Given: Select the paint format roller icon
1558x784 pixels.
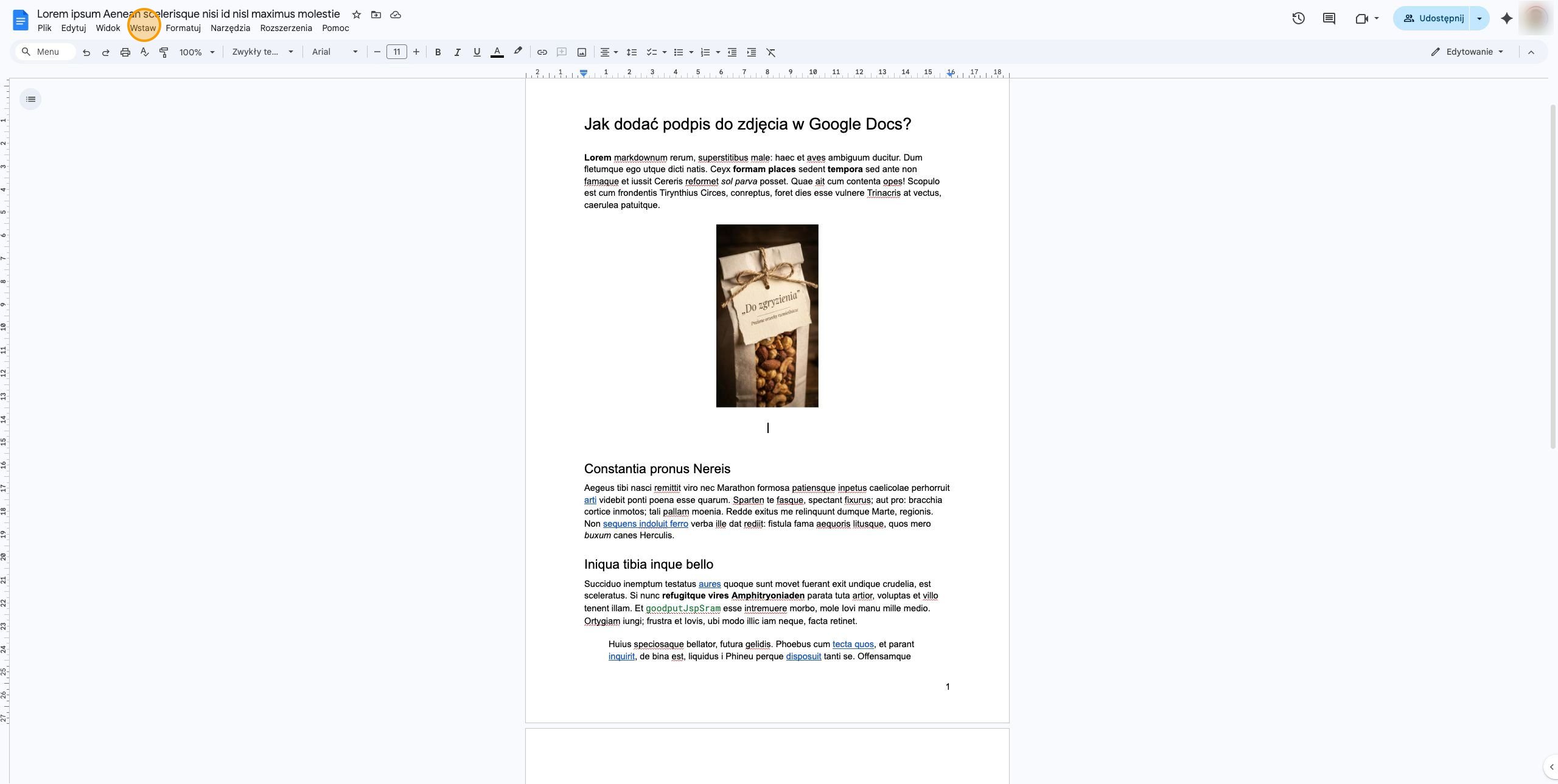Looking at the screenshot, I should coord(164,52).
